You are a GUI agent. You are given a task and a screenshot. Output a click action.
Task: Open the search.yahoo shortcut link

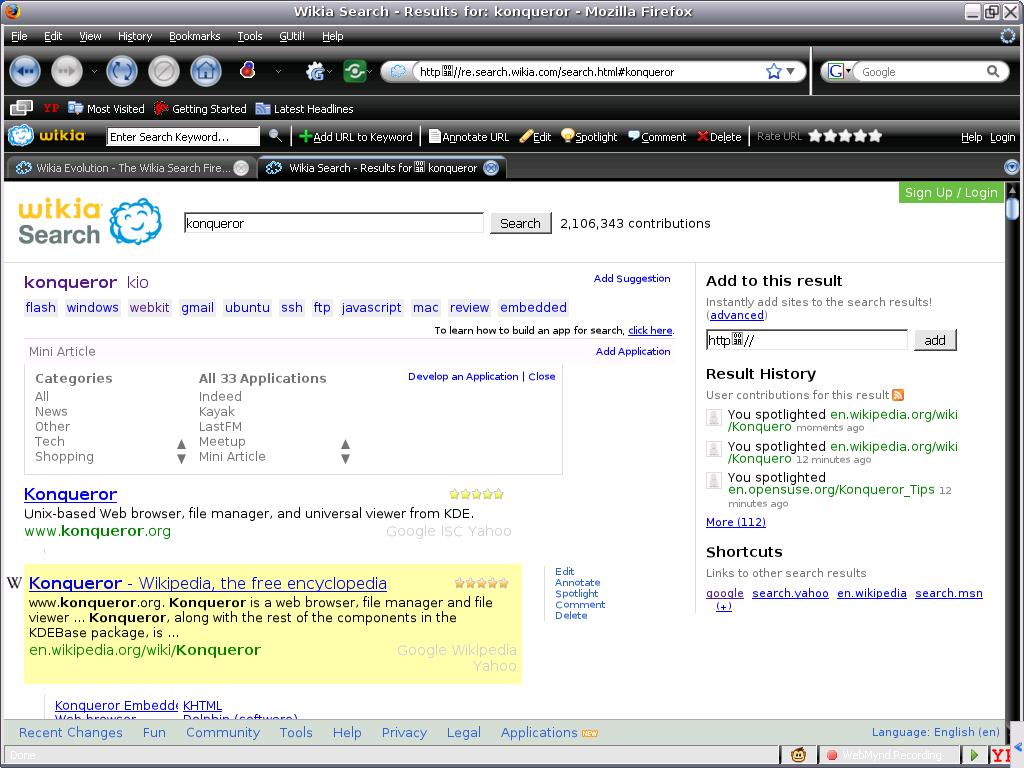coord(790,593)
